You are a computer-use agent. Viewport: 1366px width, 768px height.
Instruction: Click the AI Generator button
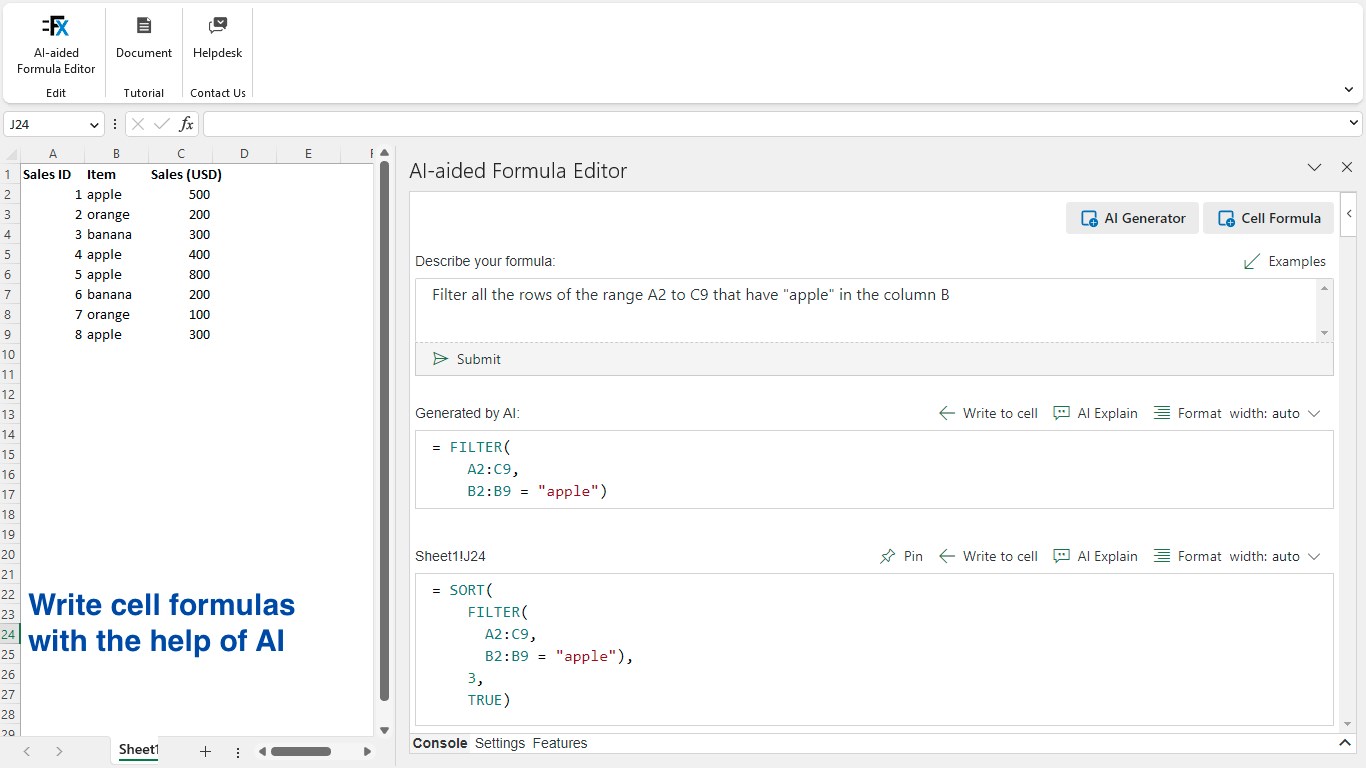point(1133,218)
